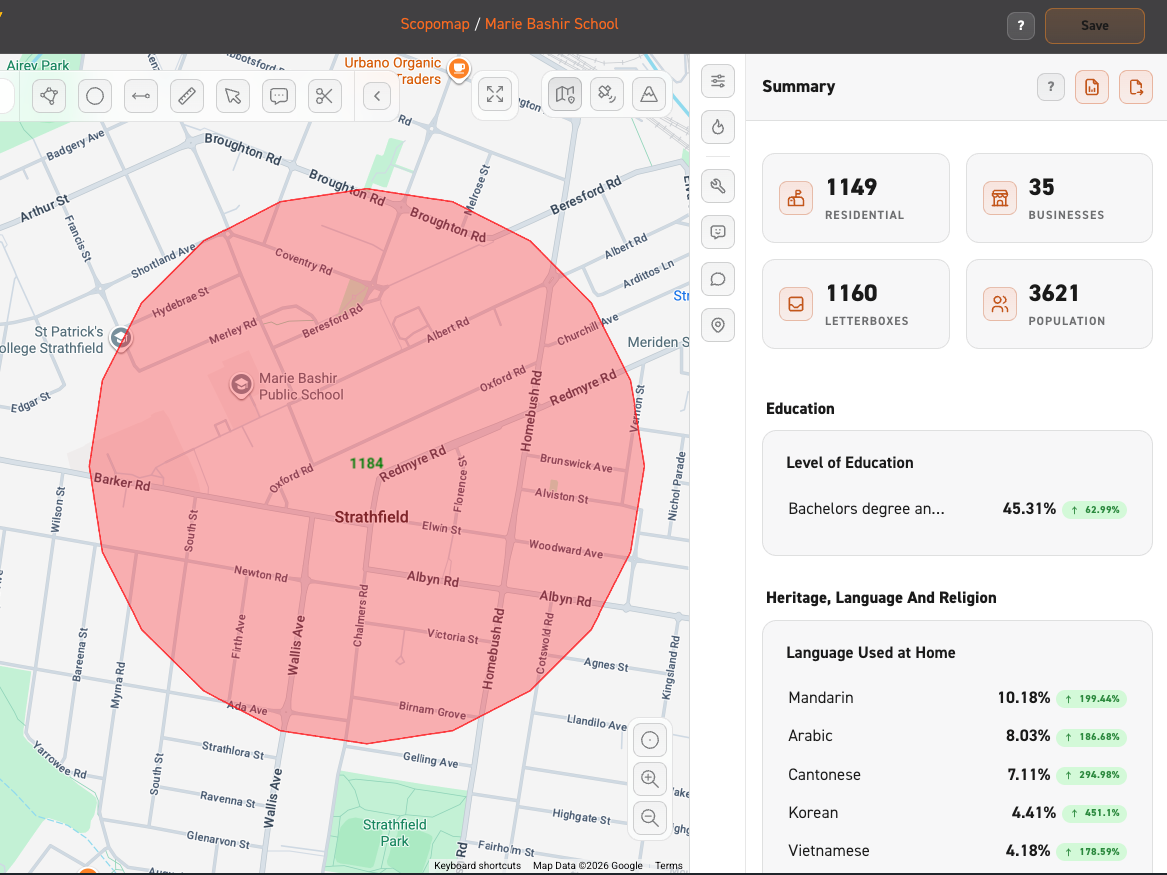Open Google map Terms link
The height and width of the screenshot is (875, 1167).
668,865
